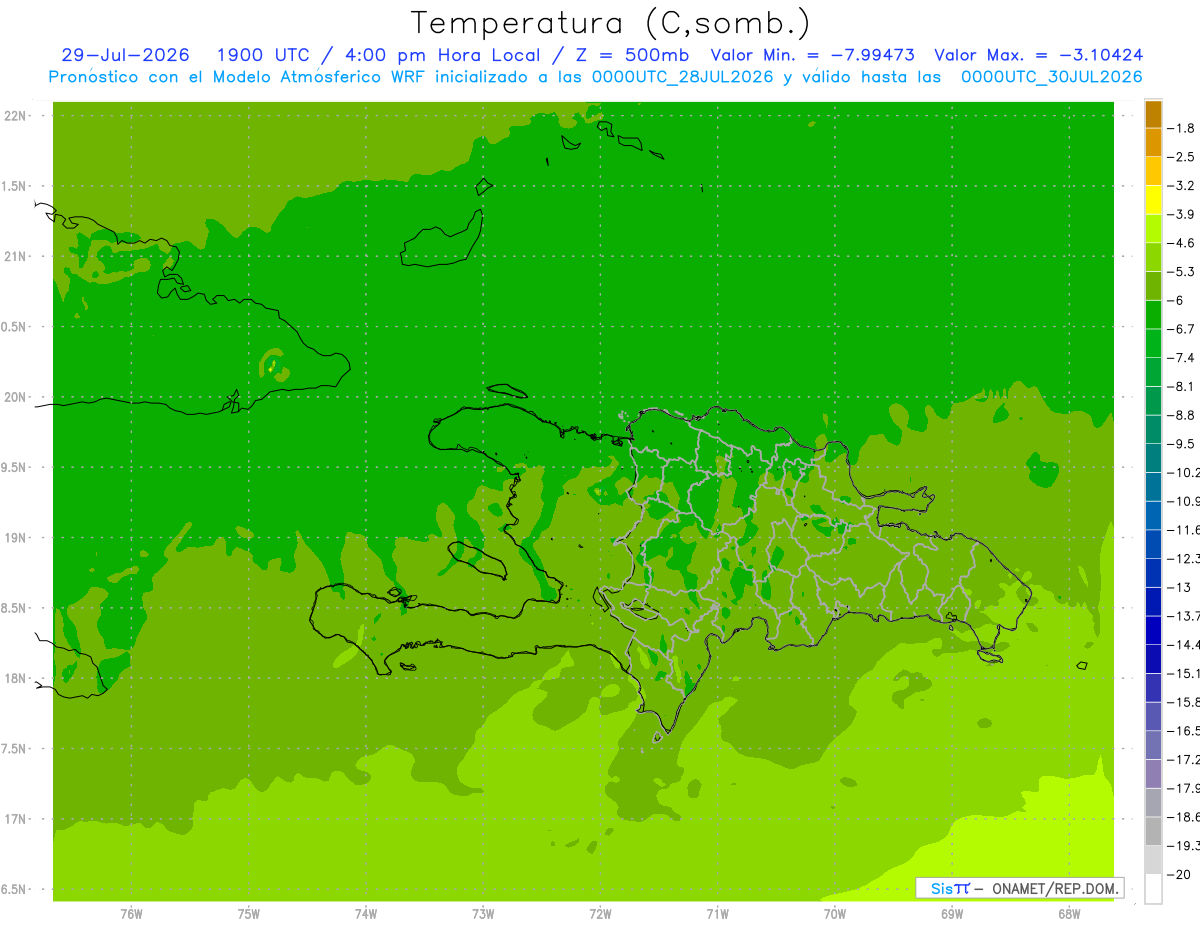
Task: Click the "-13" legend value
Action: click(1180, 587)
